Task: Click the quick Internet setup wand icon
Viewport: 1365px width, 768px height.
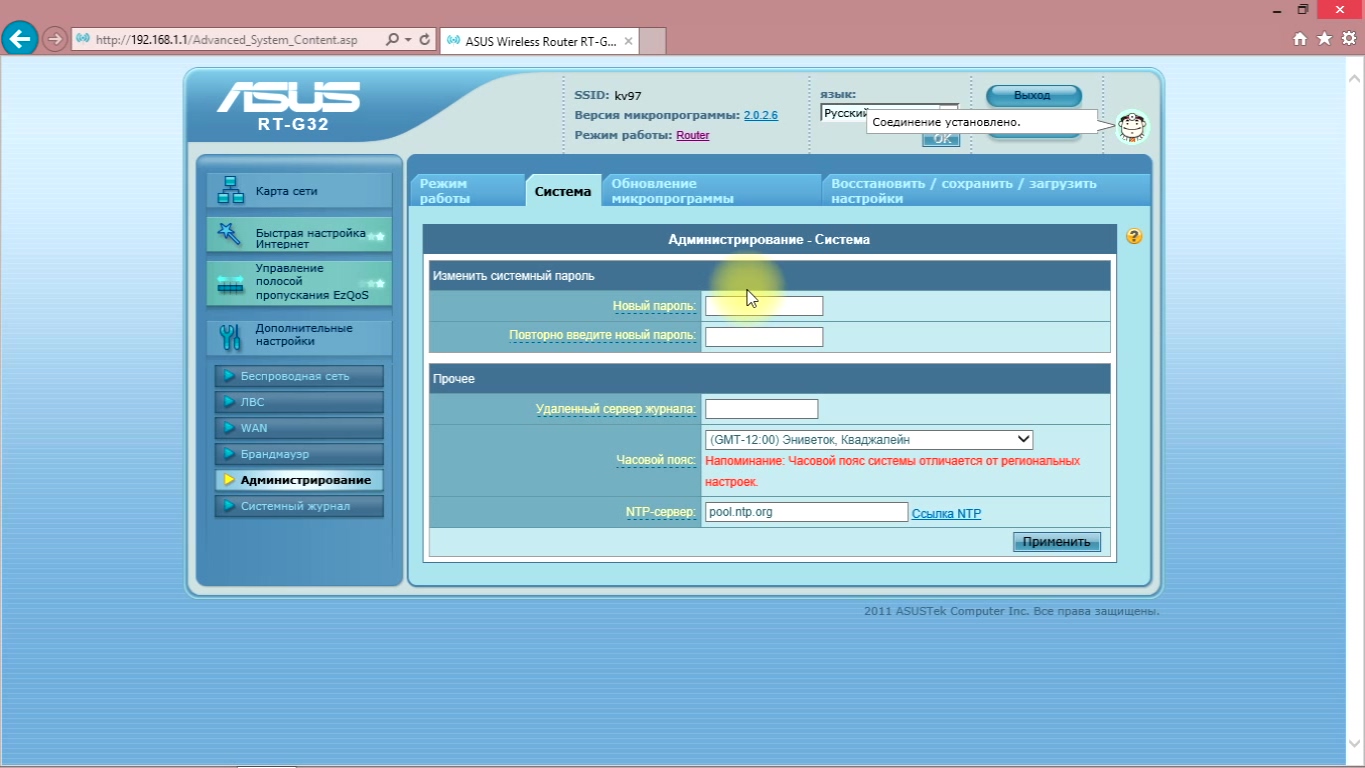Action: click(230, 234)
